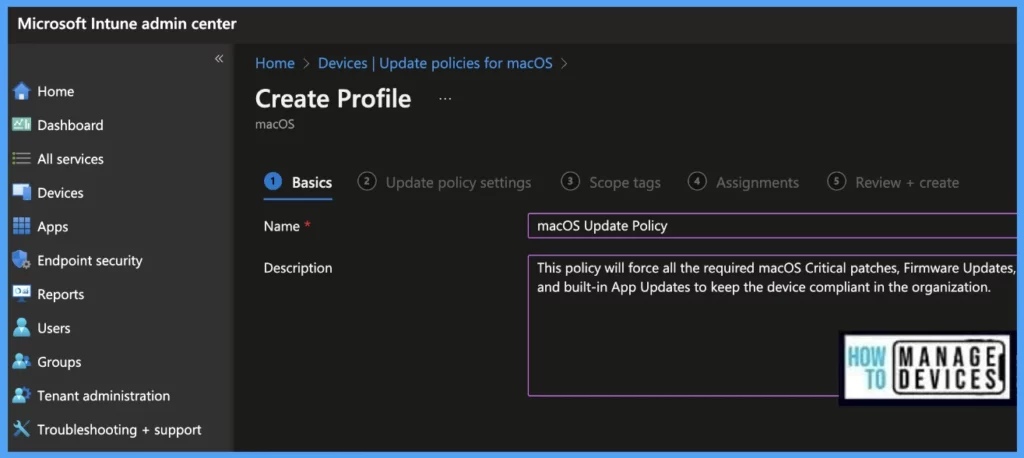Open Users in the sidebar
The height and width of the screenshot is (458, 1024).
[x=54, y=328]
